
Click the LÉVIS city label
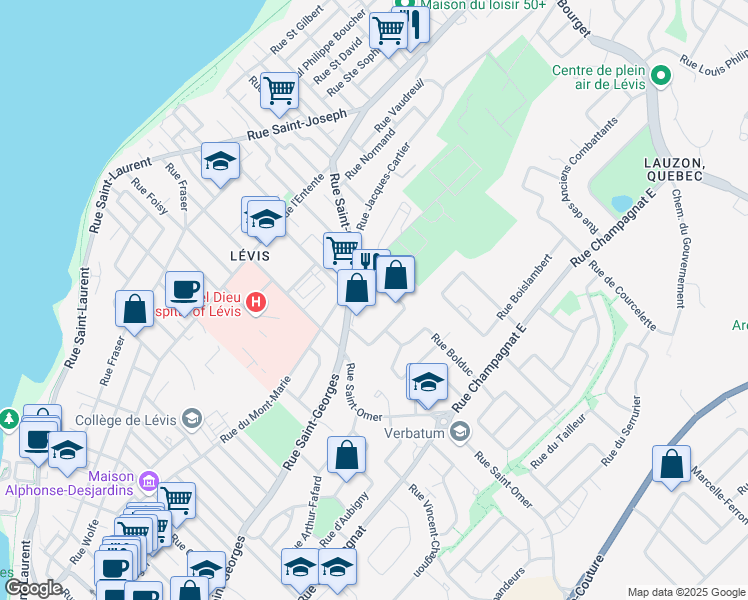(x=250, y=256)
